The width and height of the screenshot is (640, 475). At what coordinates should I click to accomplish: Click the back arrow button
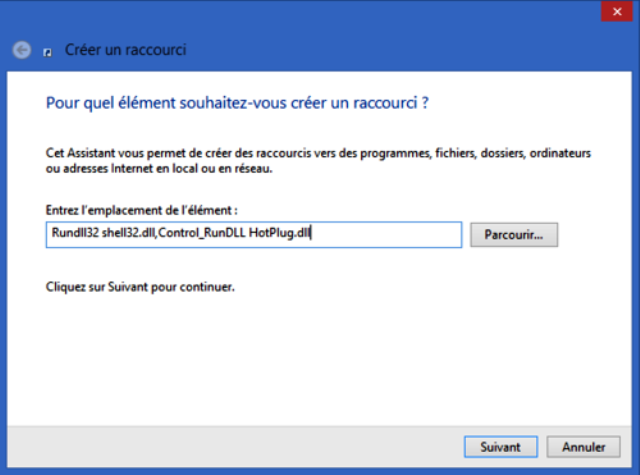(x=22, y=50)
